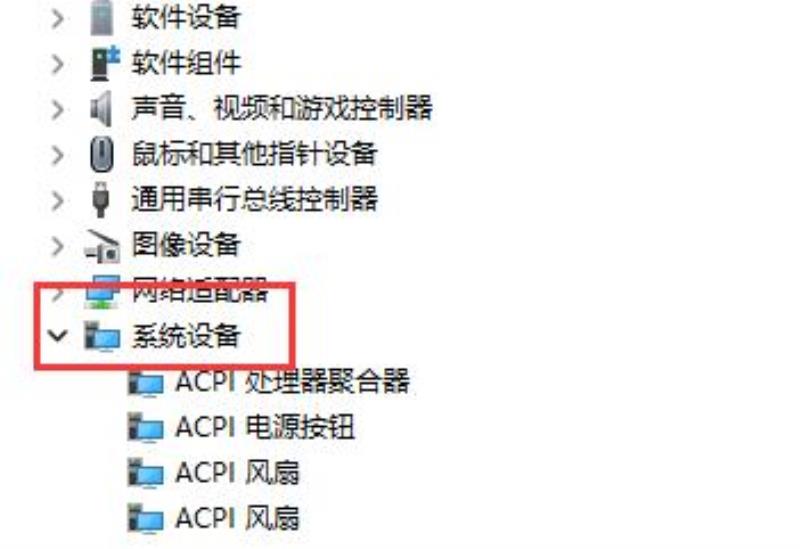Screen dimensions: 800x549
Task: Click the 软件组件 puzzle-piece icon
Action: click(x=105, y=63)
